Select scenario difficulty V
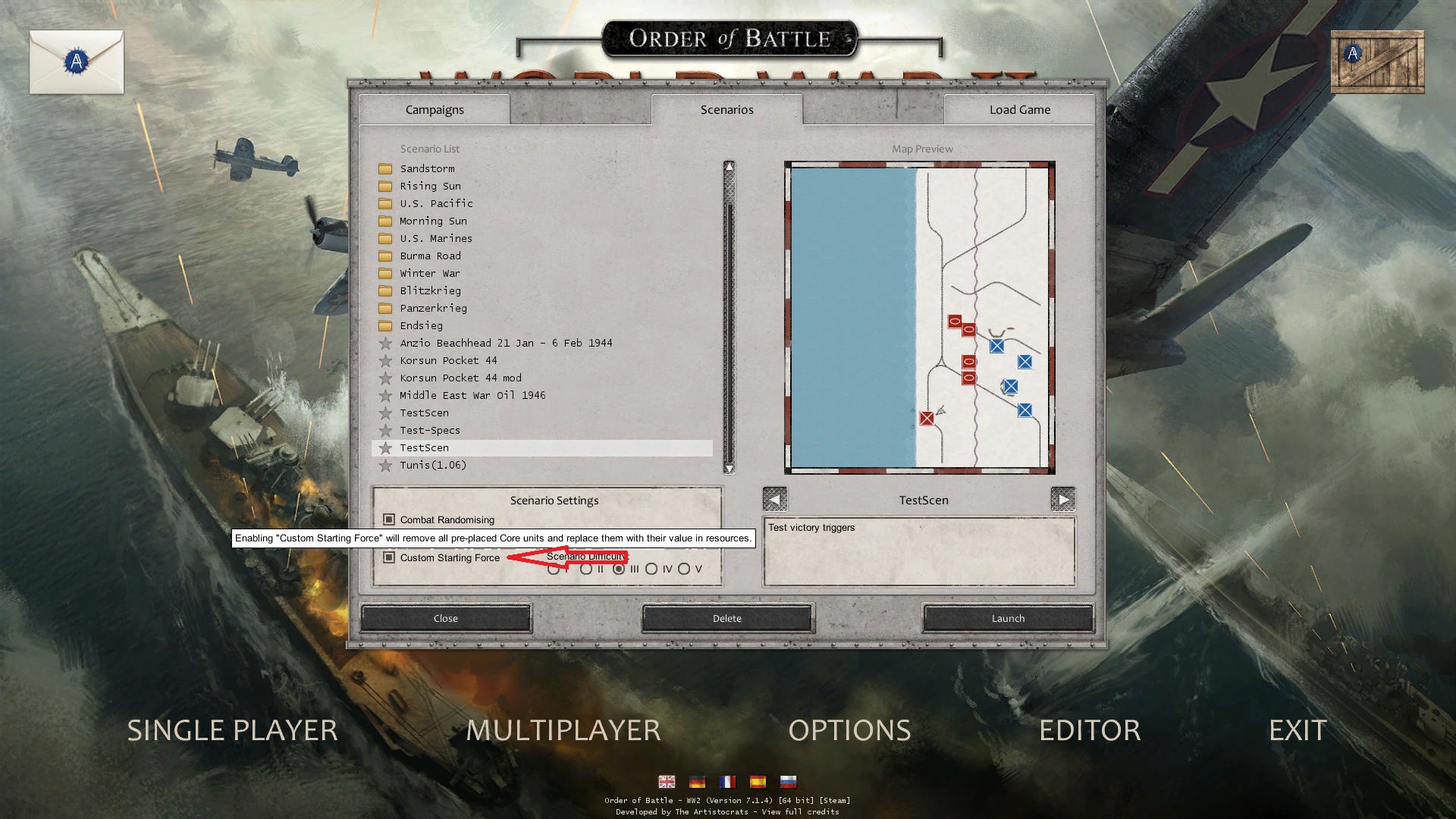The width and height of the screenshot is (1456, 819). 684,569
